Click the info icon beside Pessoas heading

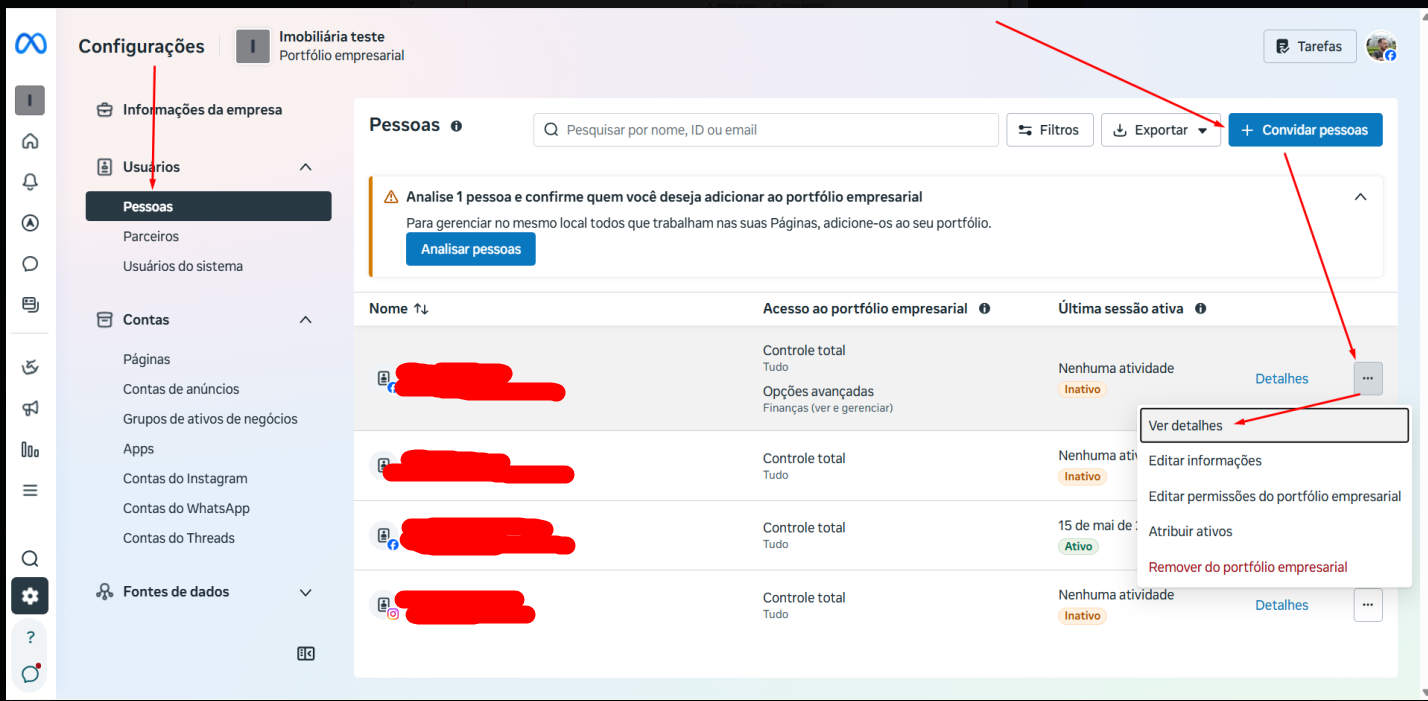tap(456, 126)
